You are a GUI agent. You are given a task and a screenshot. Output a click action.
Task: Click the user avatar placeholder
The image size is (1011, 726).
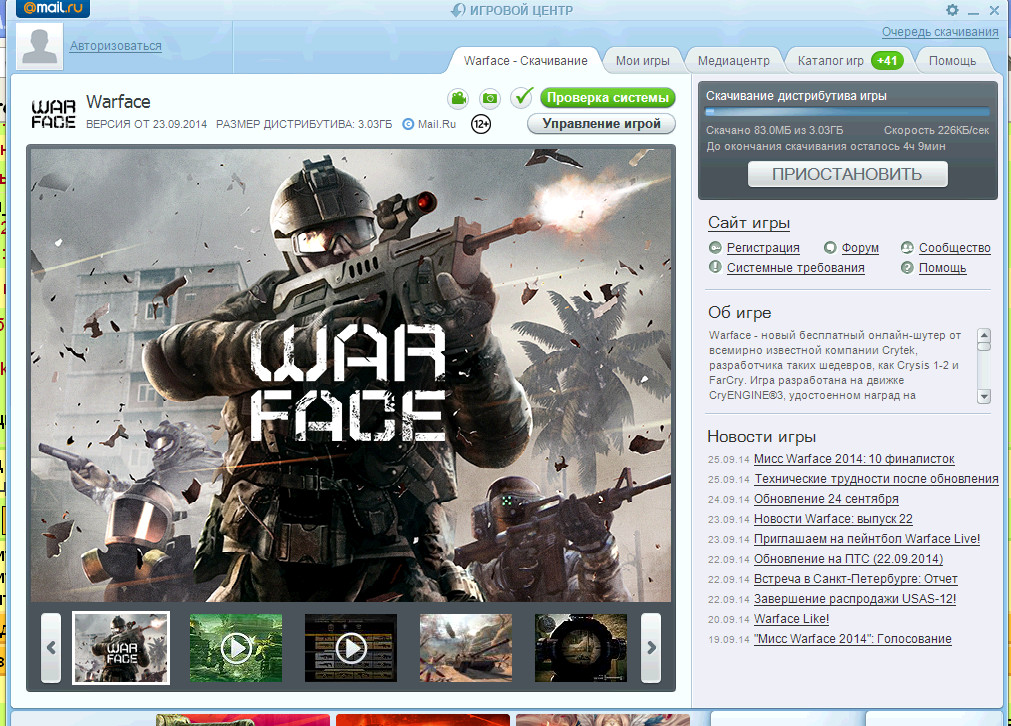coord(39,46)
